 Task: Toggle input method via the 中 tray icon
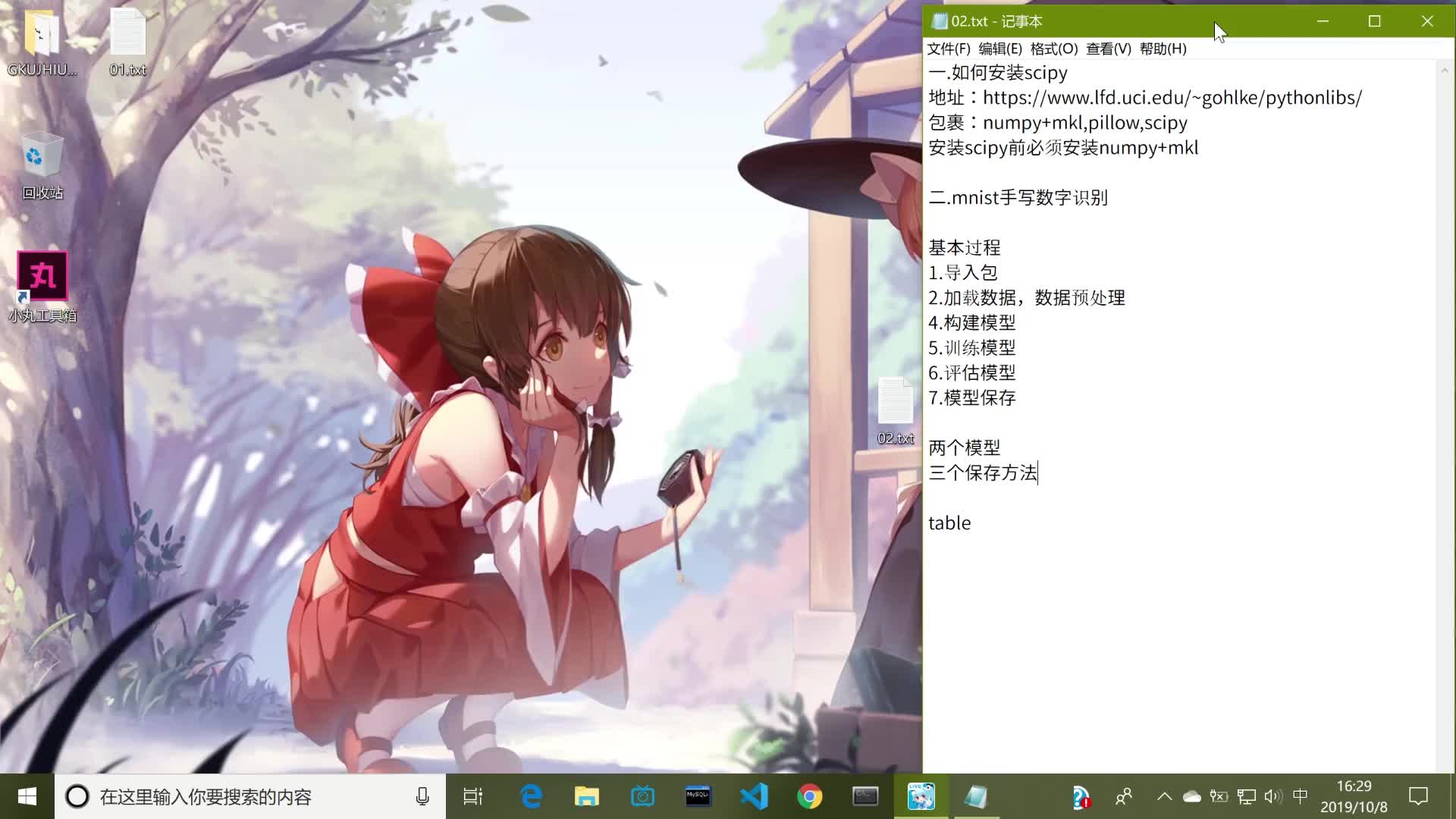1299,797
